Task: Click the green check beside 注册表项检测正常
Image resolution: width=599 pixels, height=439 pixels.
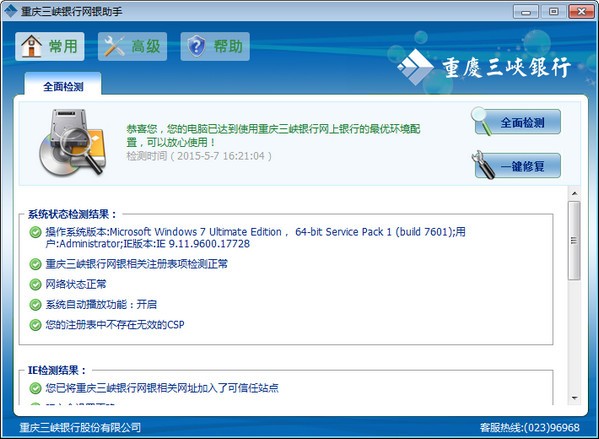Action: click(x=36, y=264)
